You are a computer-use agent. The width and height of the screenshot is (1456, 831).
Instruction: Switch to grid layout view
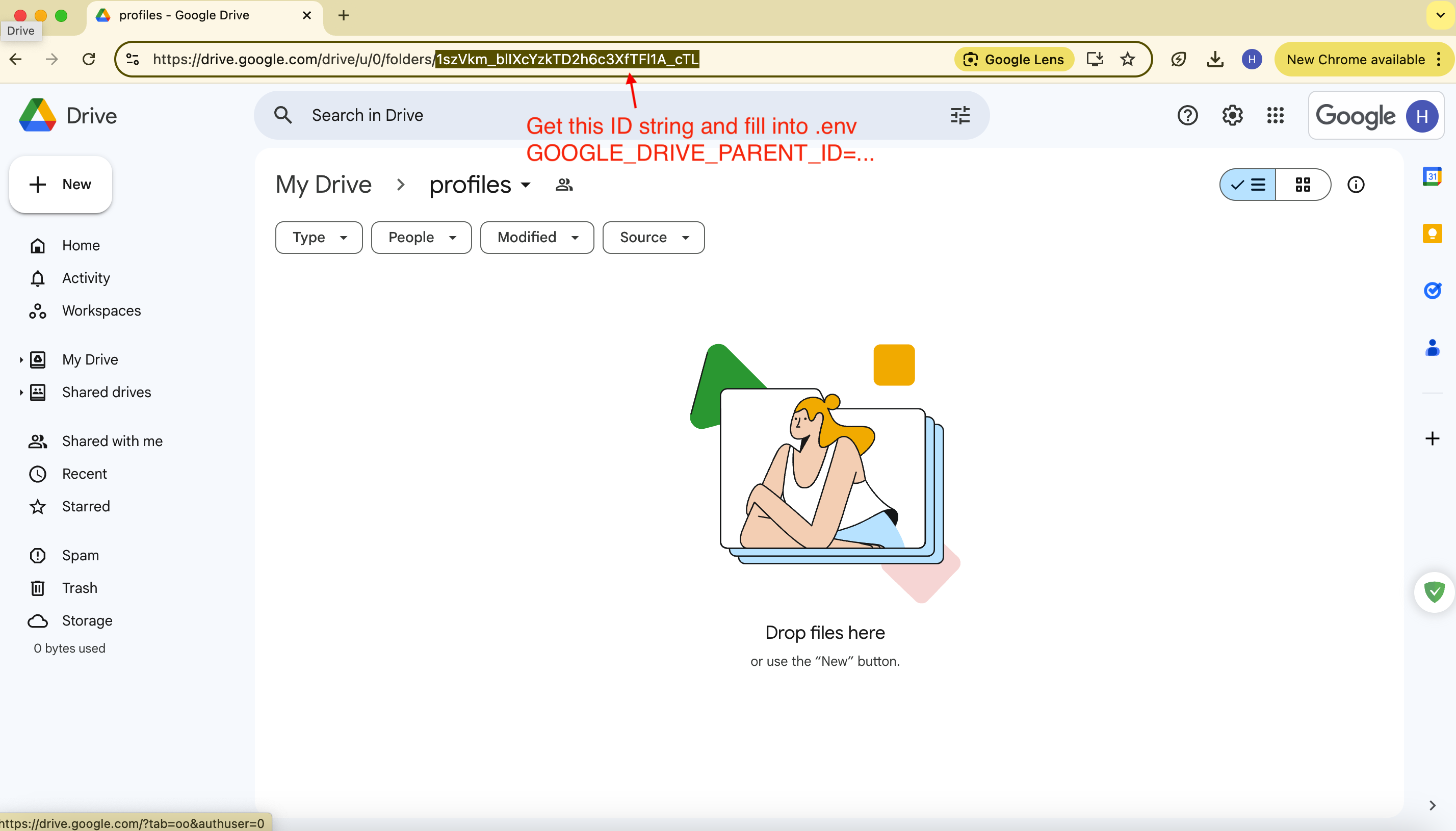click(1302, 185)
